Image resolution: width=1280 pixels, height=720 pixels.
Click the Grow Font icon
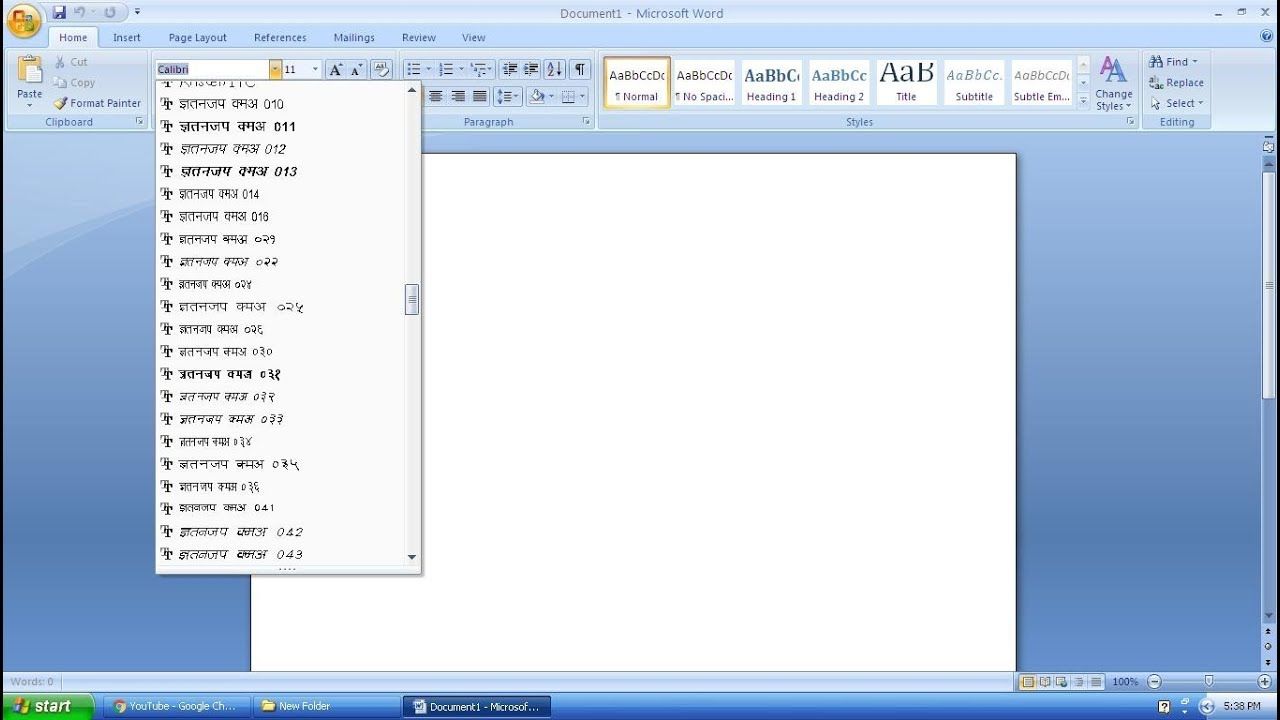click(x=336, y=69)
